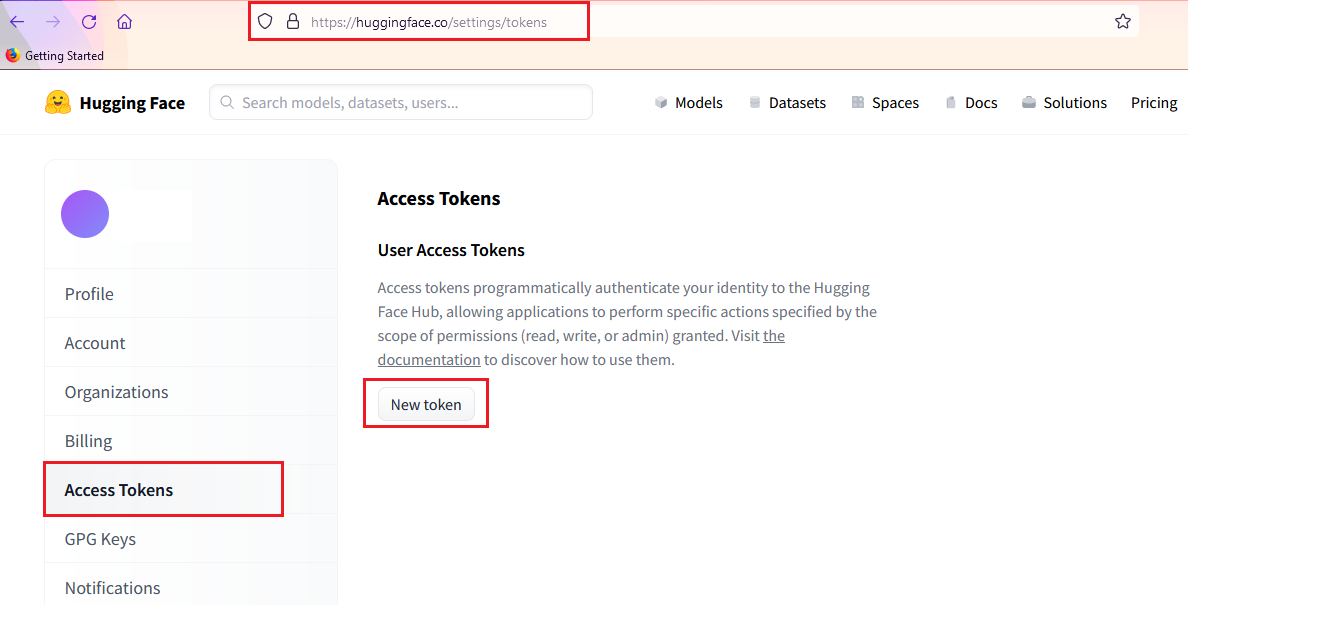Click the search magnifier icon

[227, 102]
